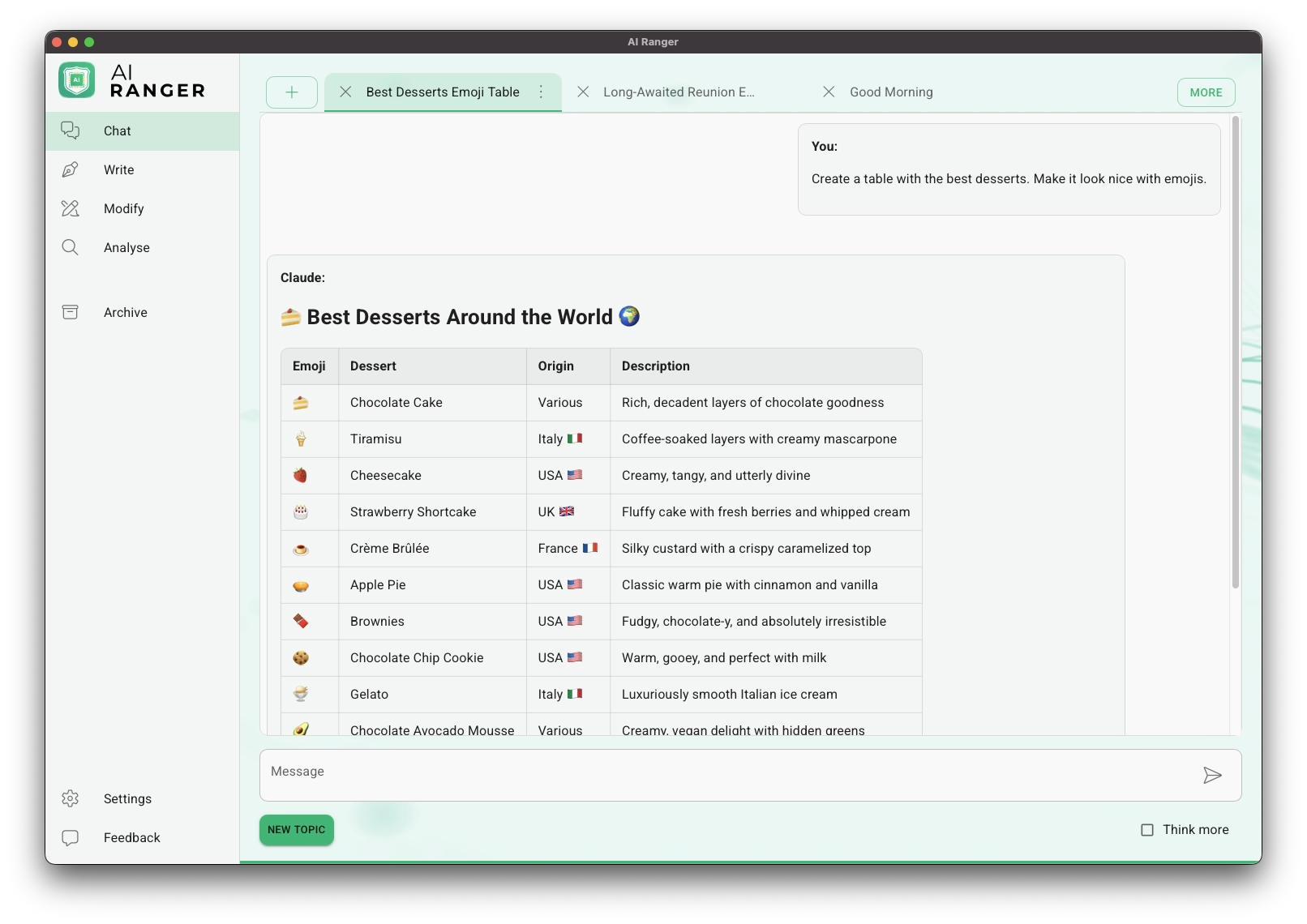Switch to the Good Morning tab
This screenshot has width=1307, height=924.
tap(891, 92)
